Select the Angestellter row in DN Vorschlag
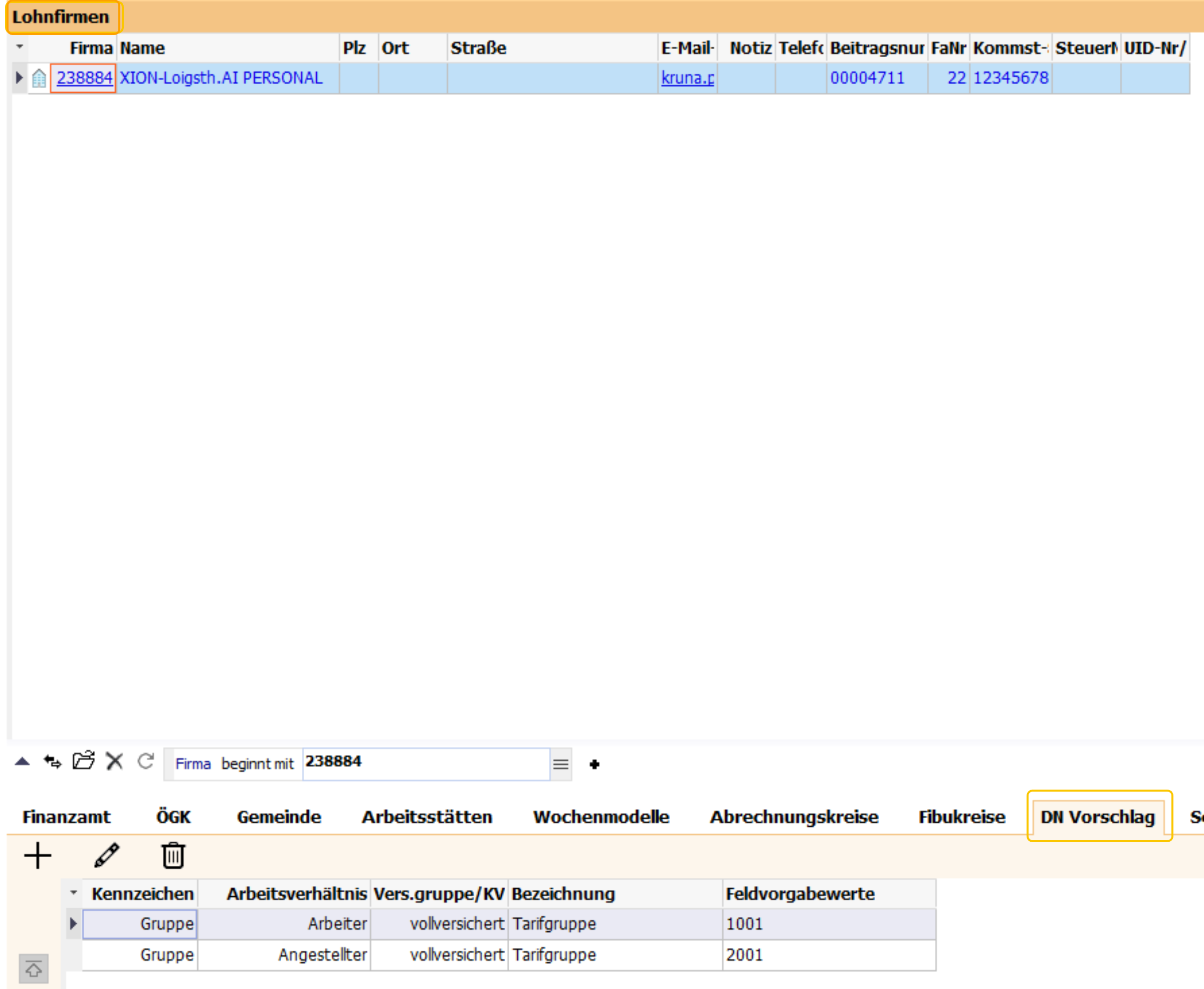The height and width of the screenshot is (989, 1204). [x=322, y=955]
